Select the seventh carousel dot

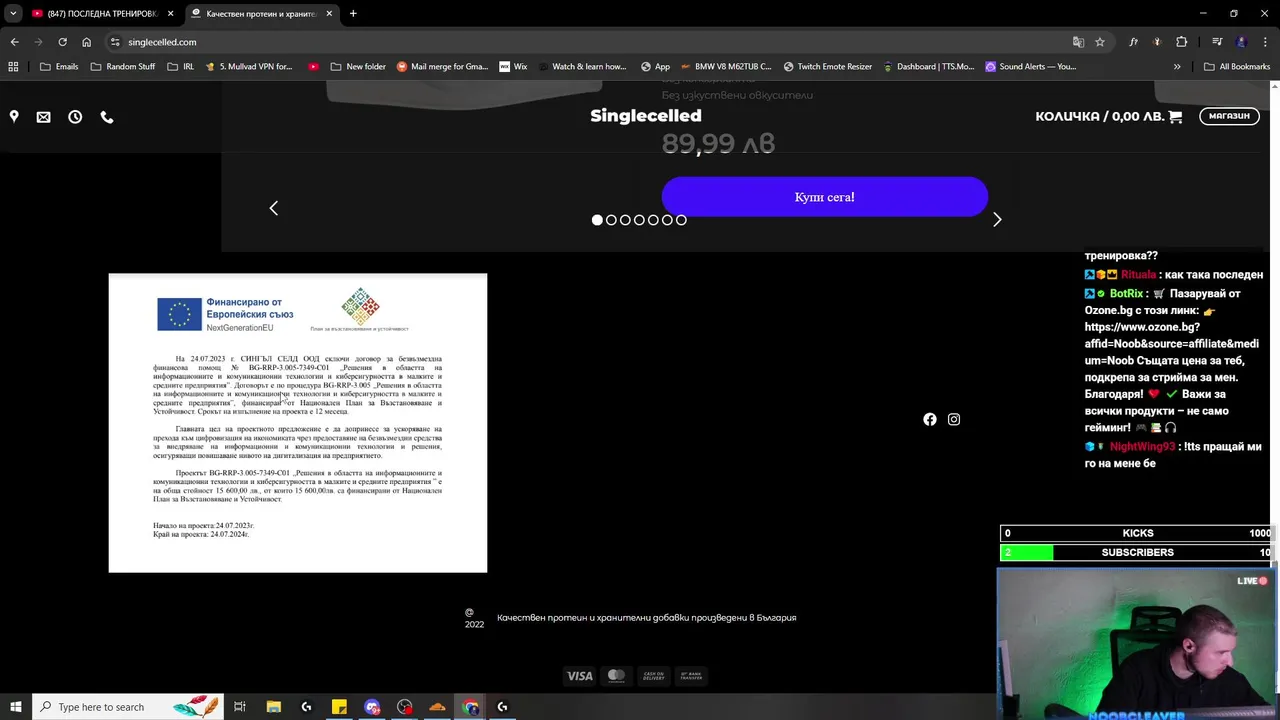click(681, 220)
